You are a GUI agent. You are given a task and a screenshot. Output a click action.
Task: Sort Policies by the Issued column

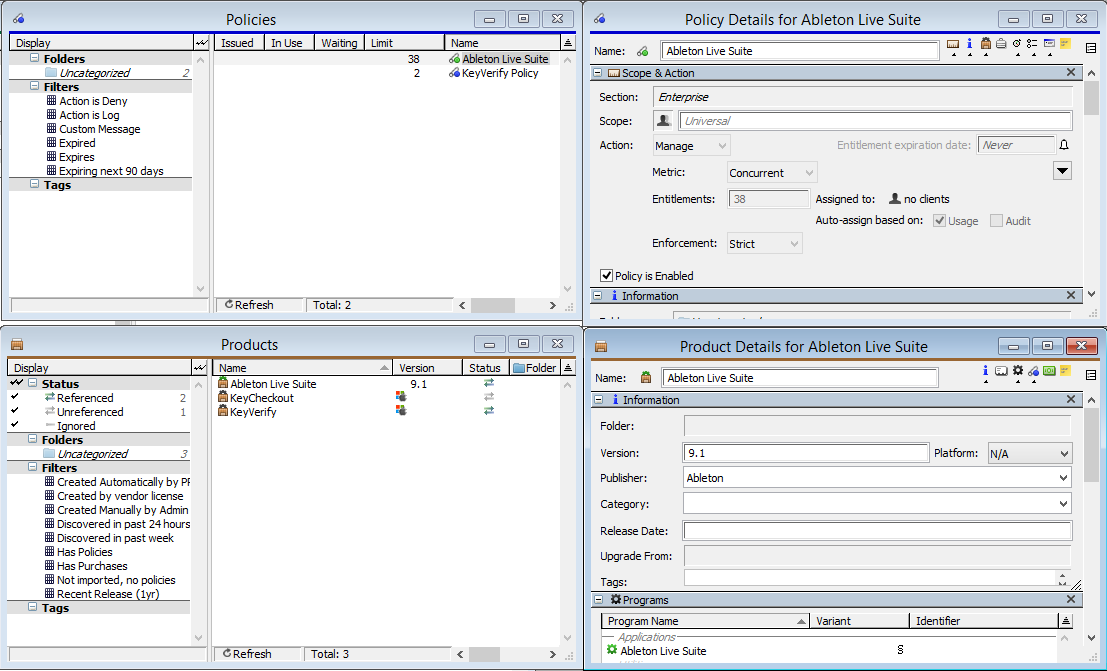pyautogui.click(x=239, y=42)
